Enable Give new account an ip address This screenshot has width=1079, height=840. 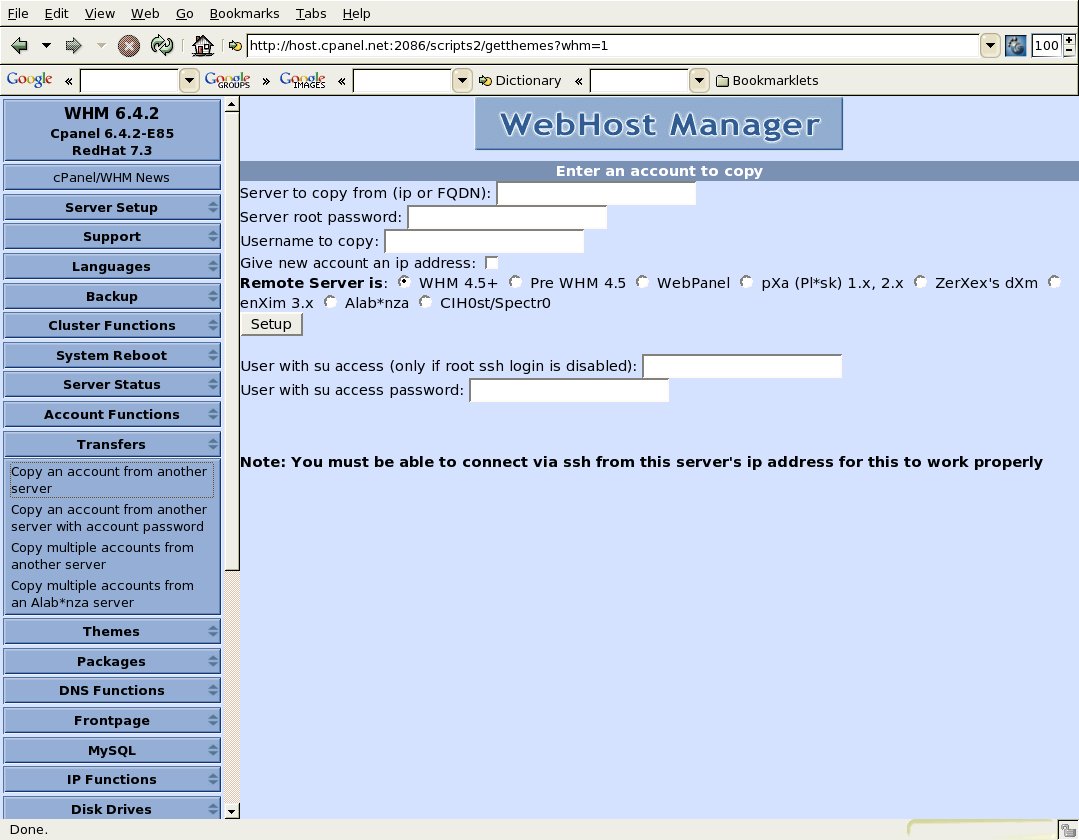pyautogui.click(x=492, y=263)
